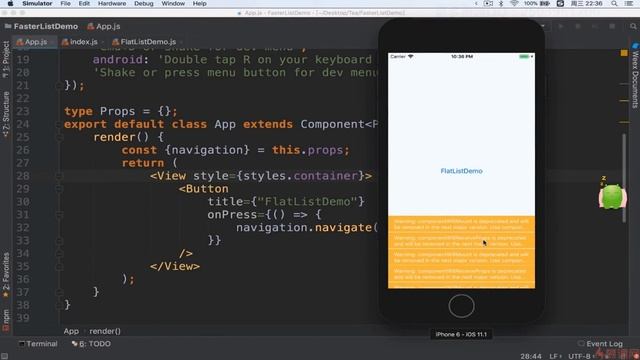The width and height of the screenshot is (640, 360).
Task: Click line number 28 in the gutter
Action: click(23, 176)
